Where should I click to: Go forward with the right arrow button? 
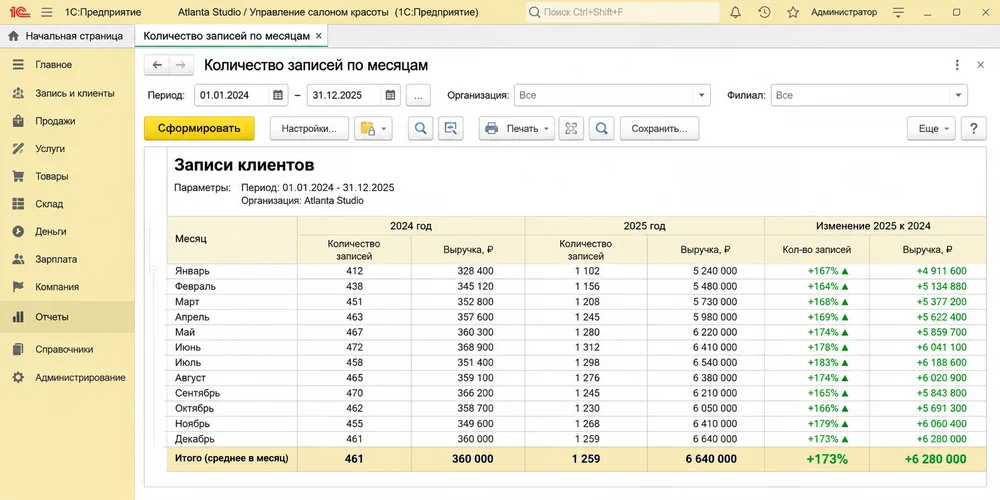point(180,65)
